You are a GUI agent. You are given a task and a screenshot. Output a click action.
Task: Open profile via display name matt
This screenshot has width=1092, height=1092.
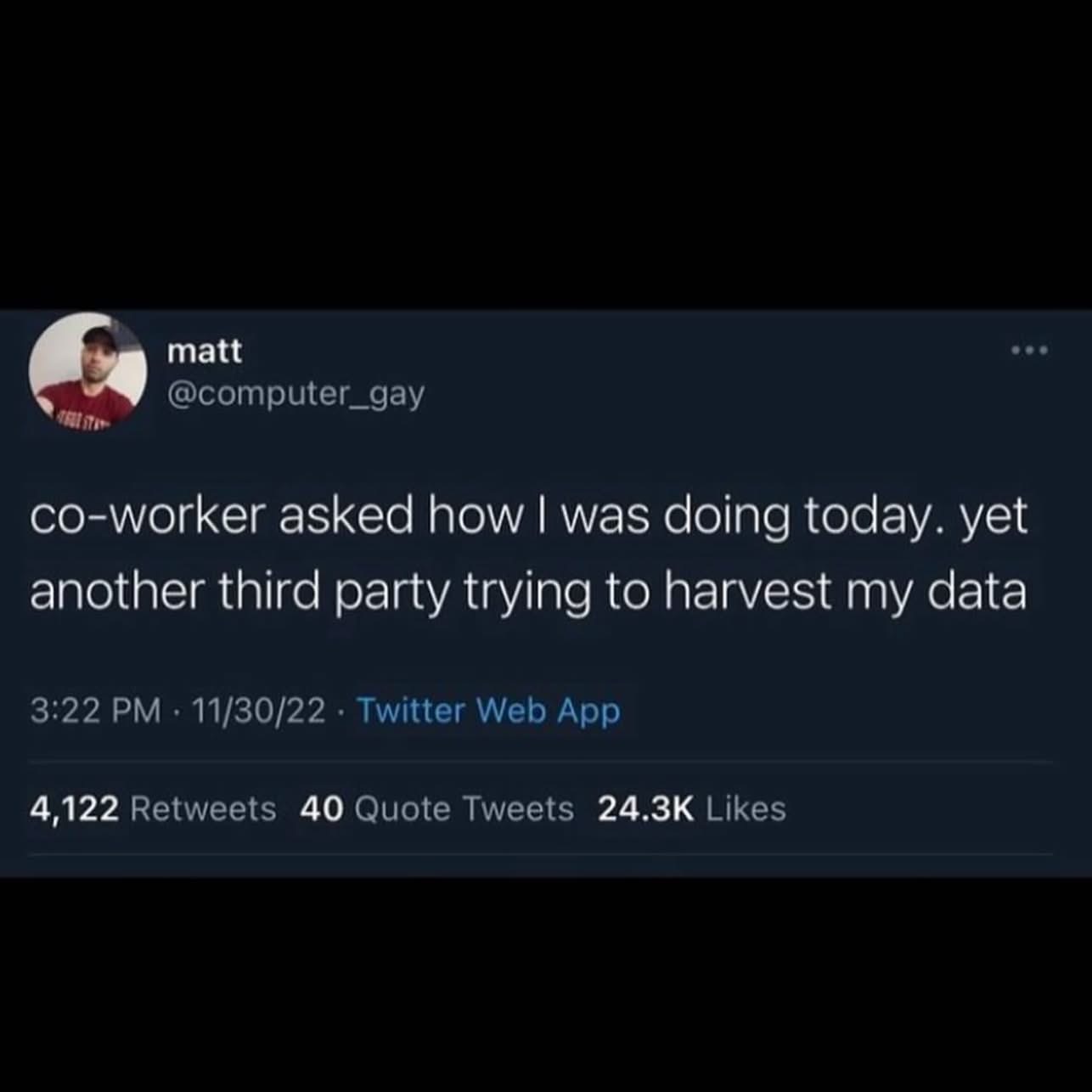[205, 351]
